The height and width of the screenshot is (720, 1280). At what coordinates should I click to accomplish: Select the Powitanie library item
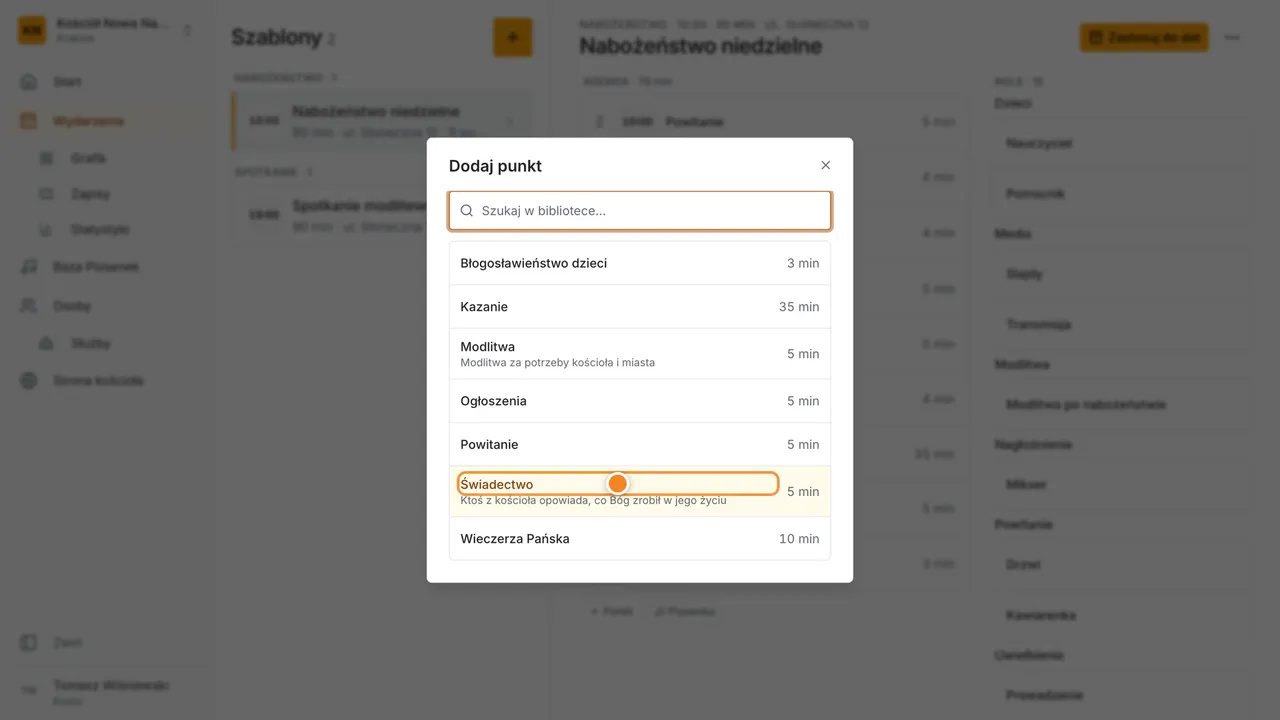[640, 444]
